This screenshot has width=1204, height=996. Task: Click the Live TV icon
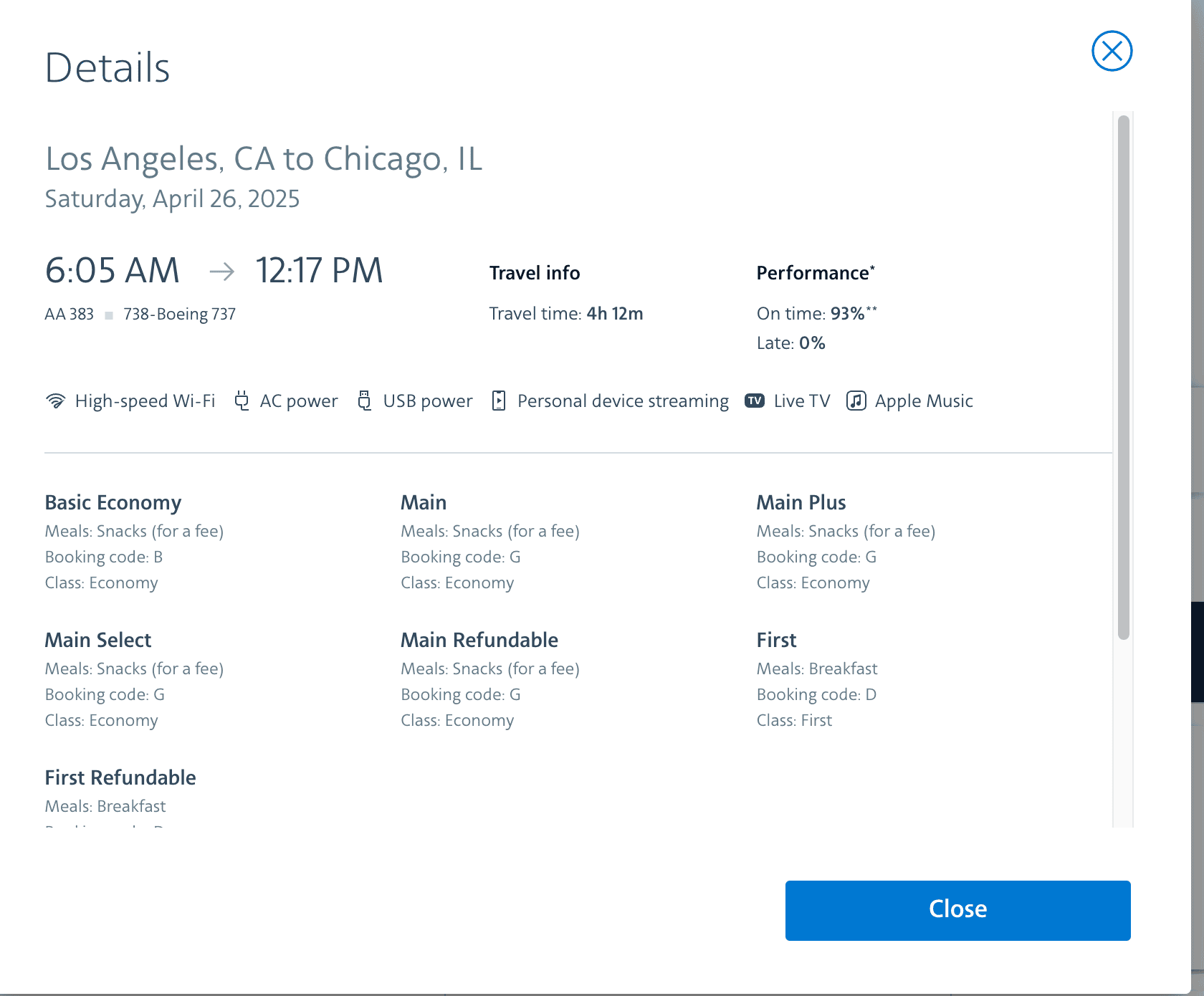754,401
